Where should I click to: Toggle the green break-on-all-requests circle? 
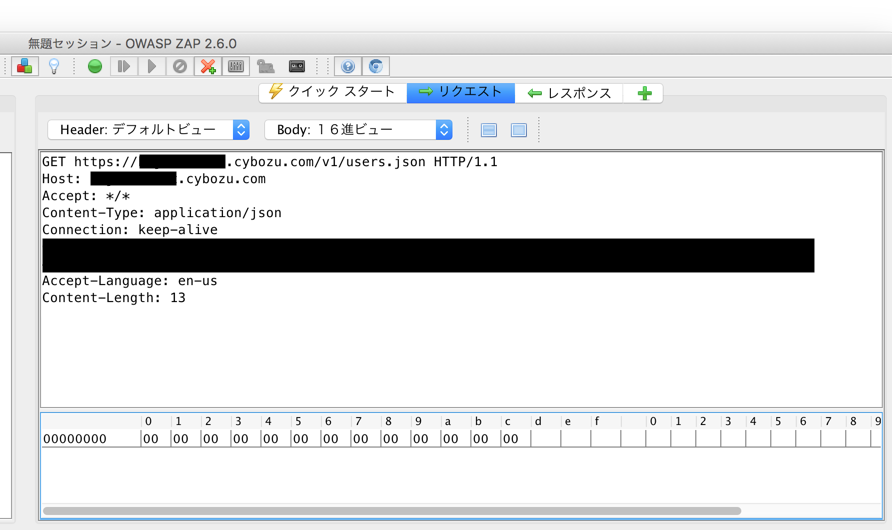pos(95,67)
